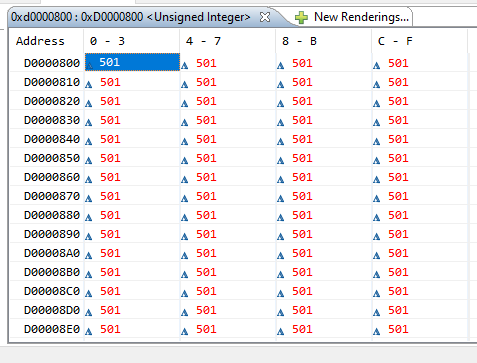Viewport: 477px width, 363px height.
Task: Select 501 value at D00008D0 column 4-7
Action: [206, 310]
